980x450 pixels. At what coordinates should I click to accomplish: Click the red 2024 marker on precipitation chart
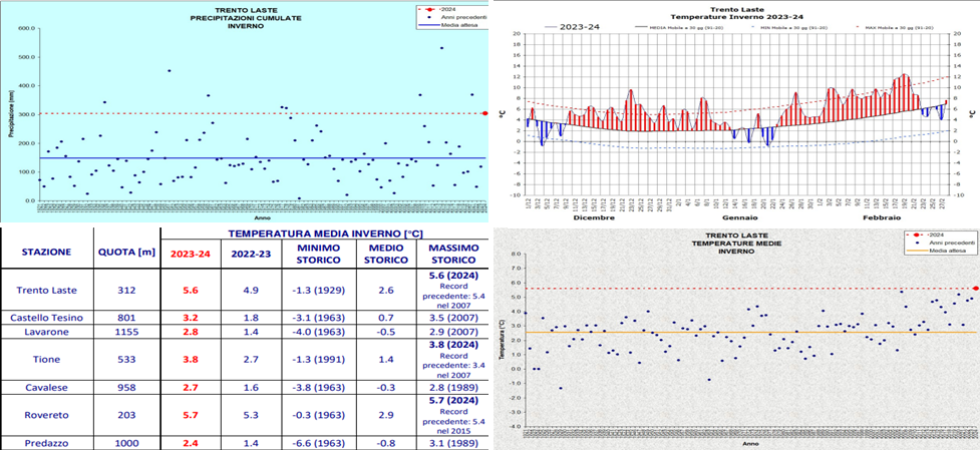pyautogui.click(x=485, y=113)
